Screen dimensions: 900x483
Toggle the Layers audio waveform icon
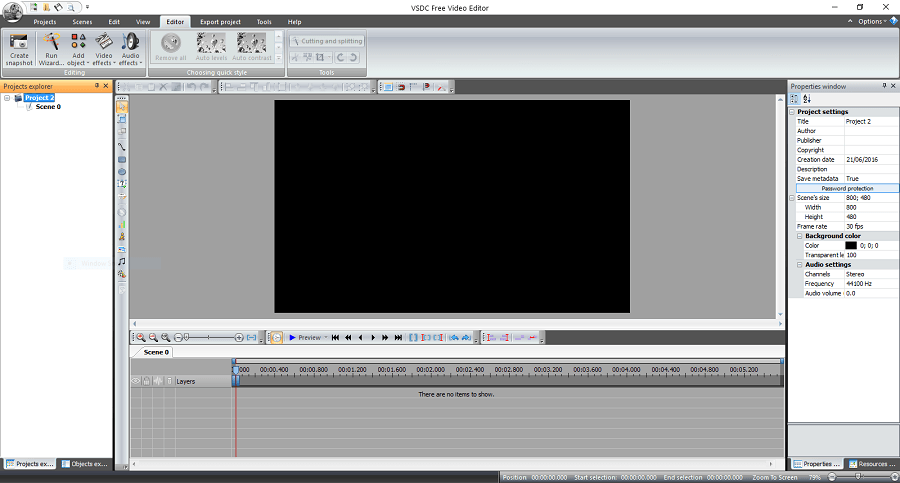158,381
